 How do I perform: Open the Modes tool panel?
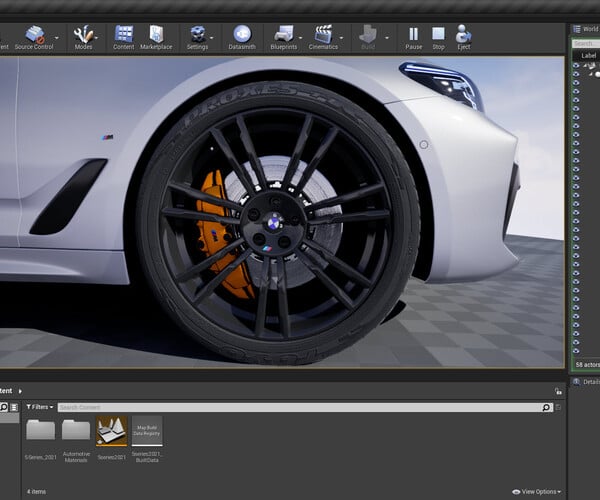pyautogui.click(x=83, y=37)
